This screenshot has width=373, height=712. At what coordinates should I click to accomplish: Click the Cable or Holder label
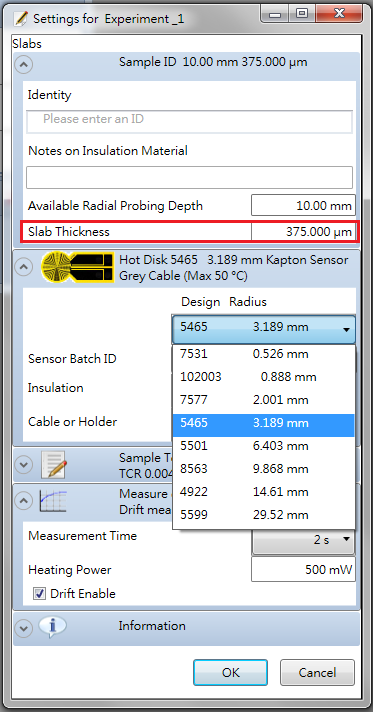pos(73,421)
